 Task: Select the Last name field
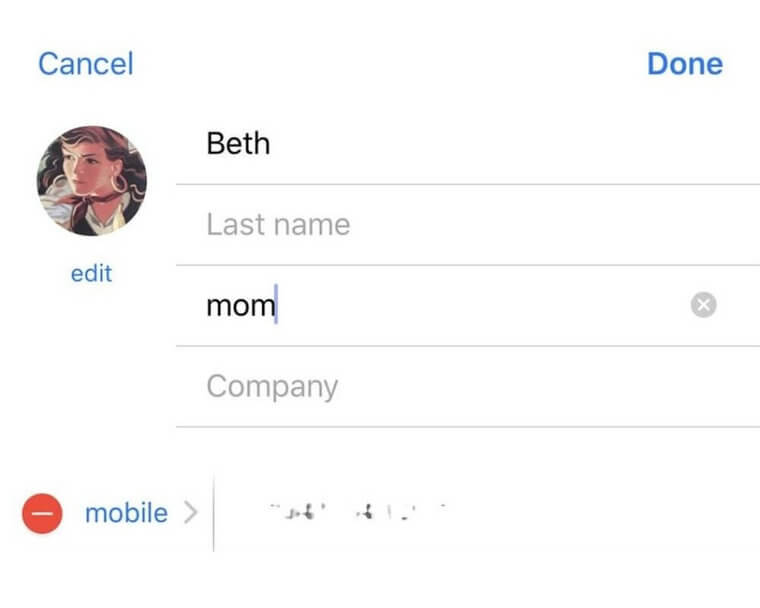pos(468,225)
